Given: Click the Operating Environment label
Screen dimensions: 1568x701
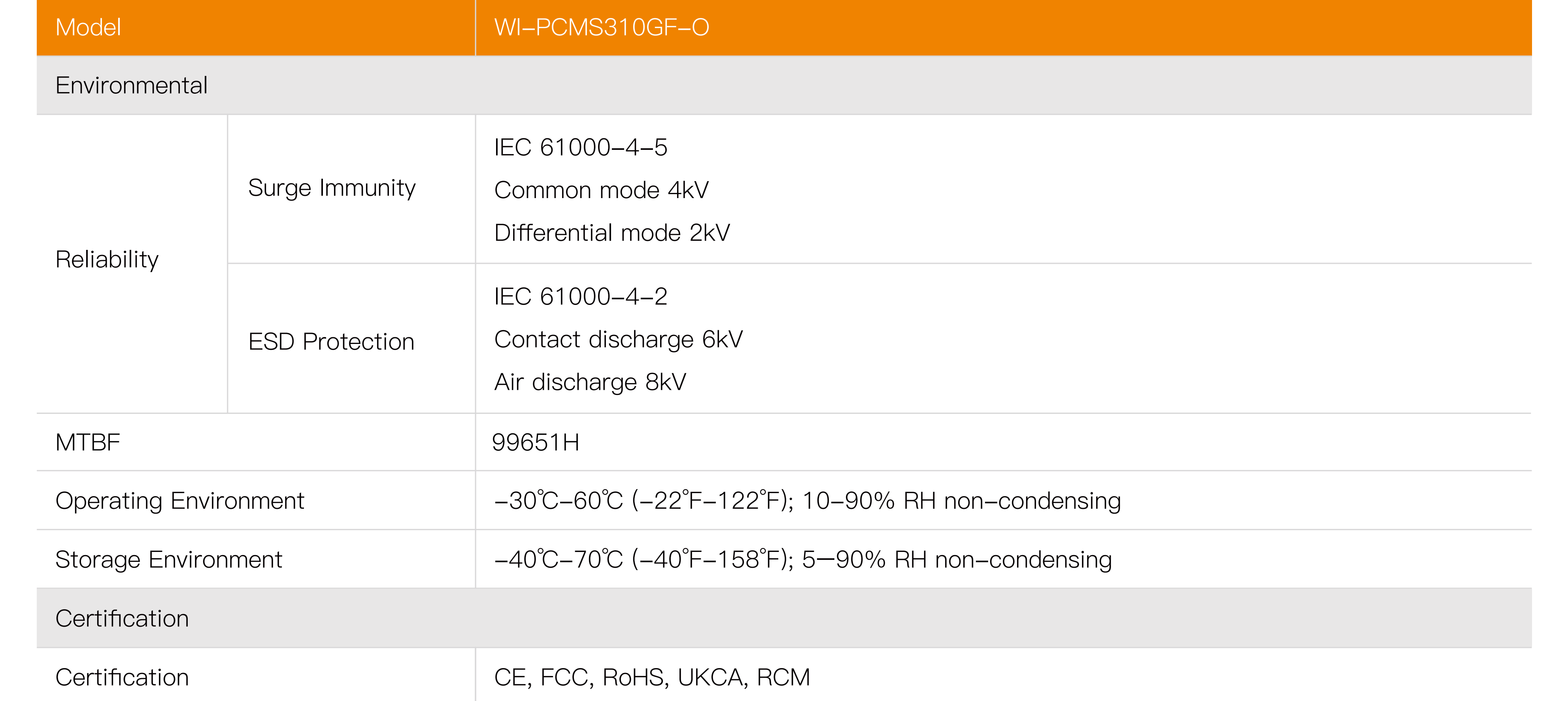Looking at the screenshot, I should (179, 501).
